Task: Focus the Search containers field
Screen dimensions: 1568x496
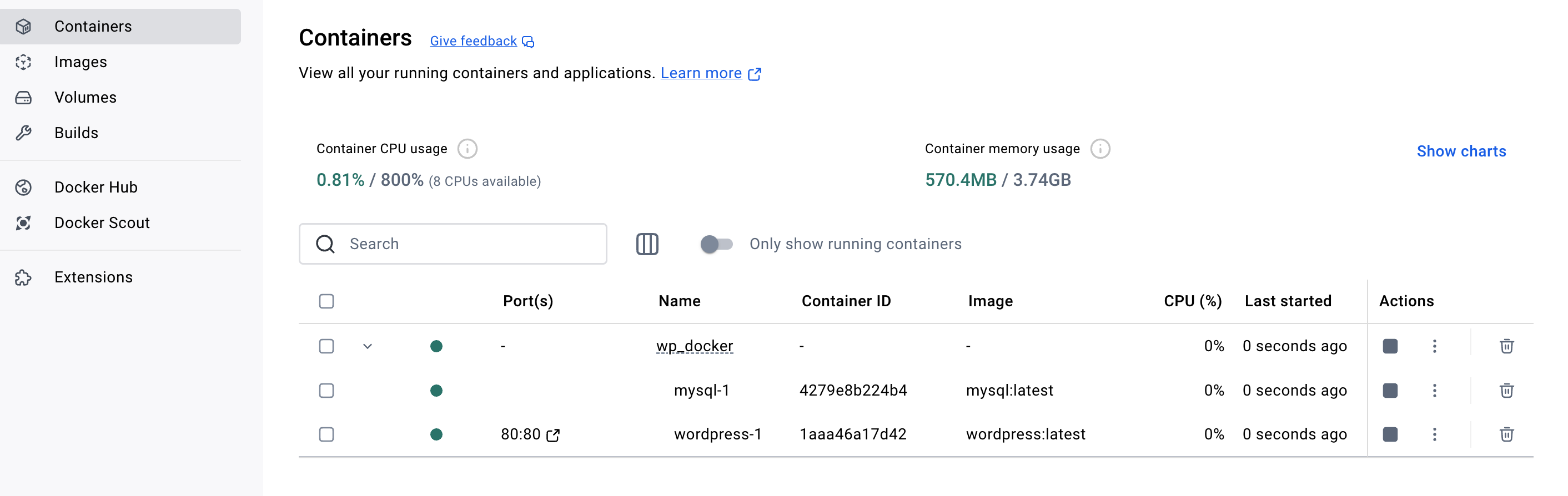Action: (453, 244)
